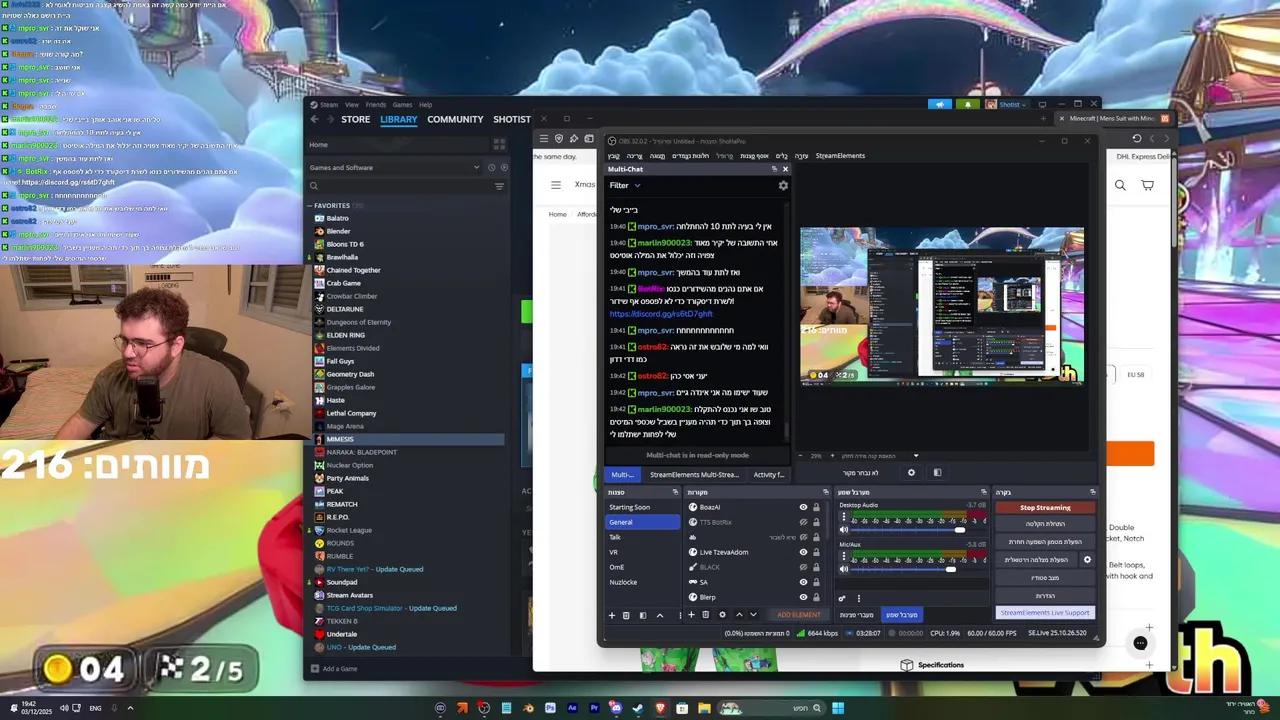The image size is (1280, 720).
Task: Open the preview scaling dropdown arrow
Action: (x=916, y=456)
